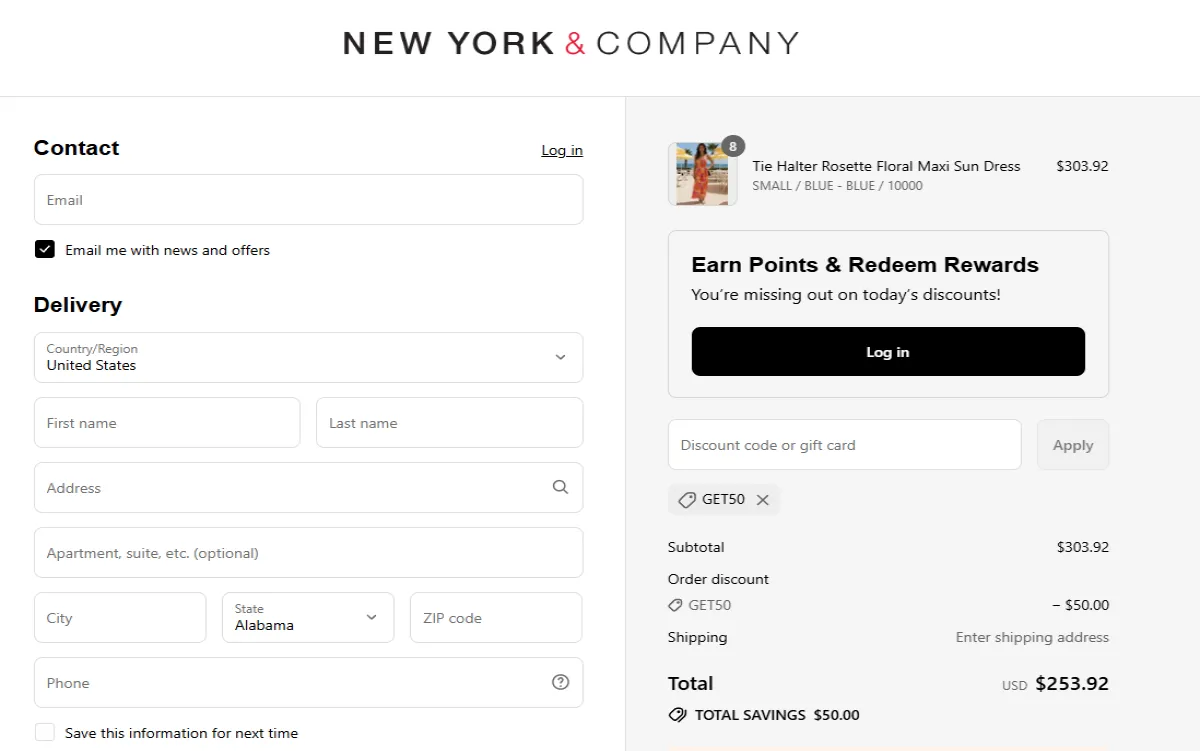
Task: Click the tag icon on the GET50 chip
Action: tap(687, 499)
